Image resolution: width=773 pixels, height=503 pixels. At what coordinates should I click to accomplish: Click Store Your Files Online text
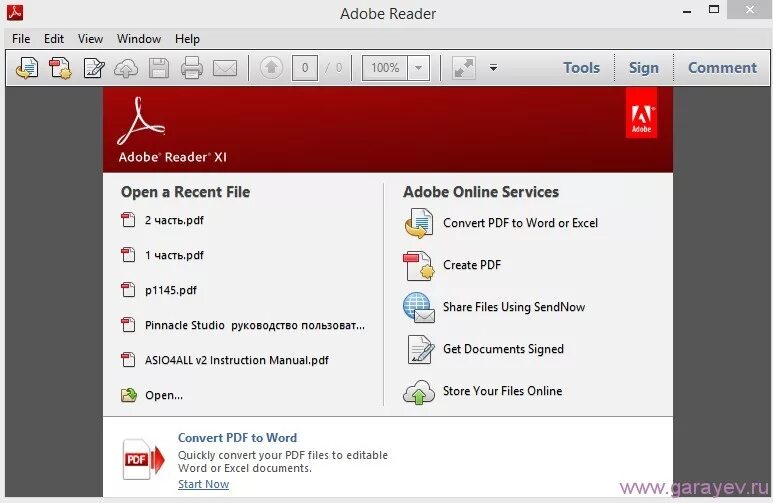click(x=502, y=391)
